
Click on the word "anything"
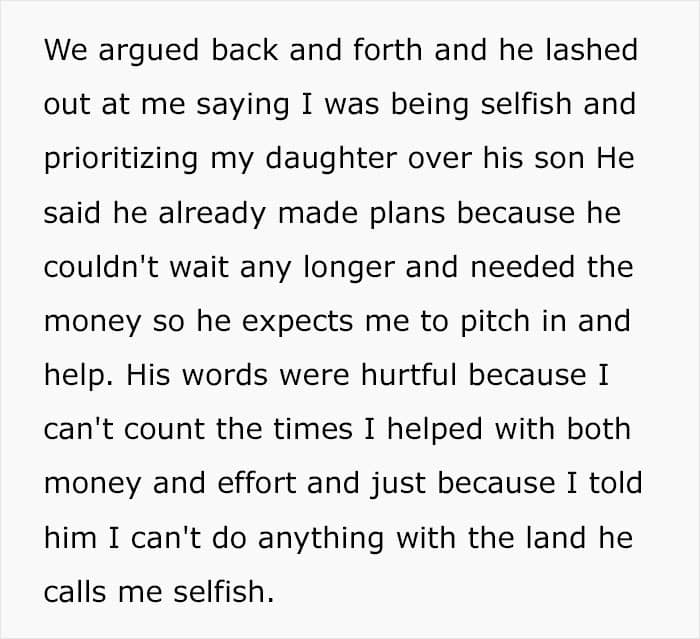[321, 539]
